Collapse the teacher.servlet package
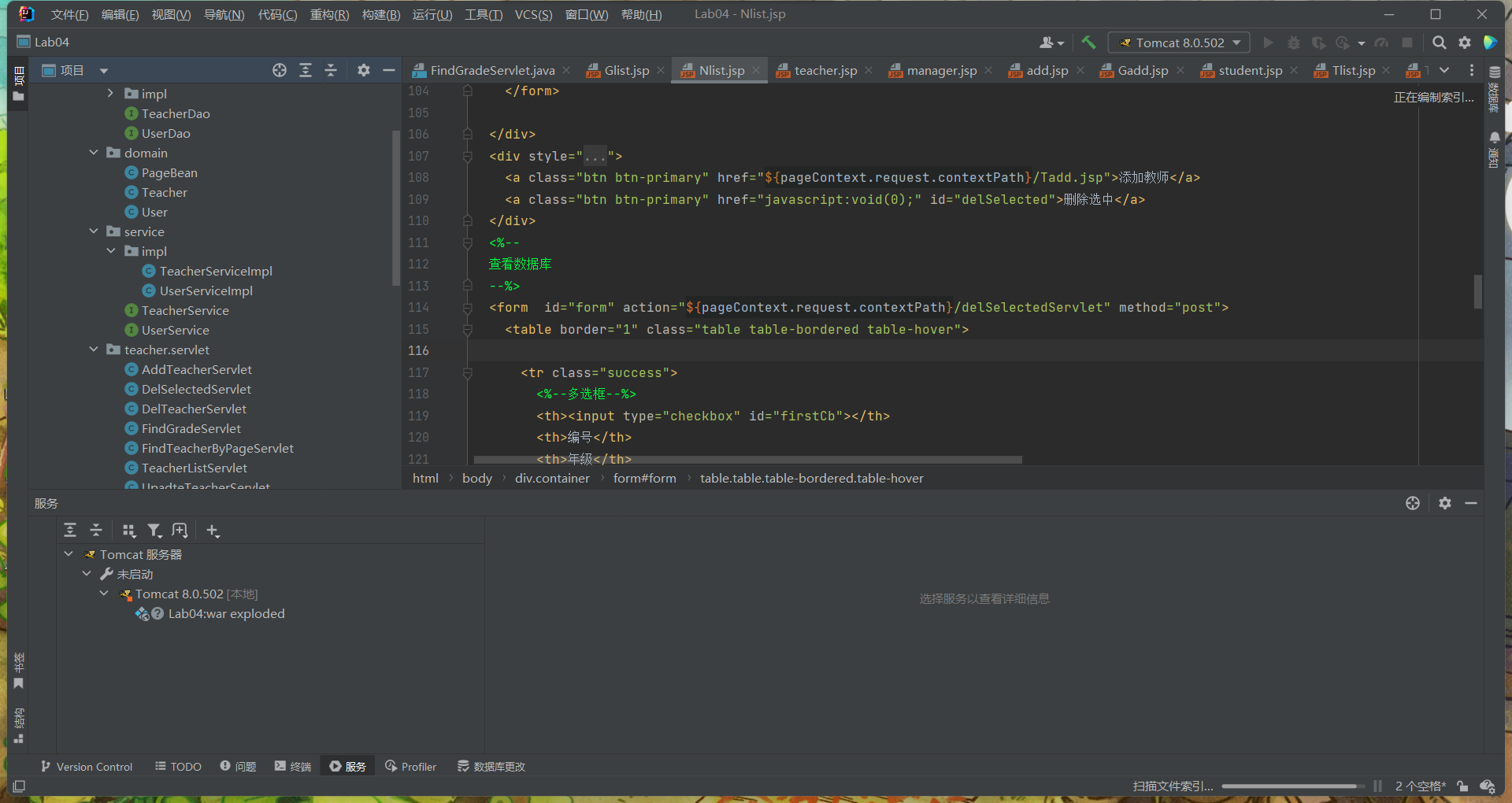The height and width of the screenshot is (803, 1512). 94,350
